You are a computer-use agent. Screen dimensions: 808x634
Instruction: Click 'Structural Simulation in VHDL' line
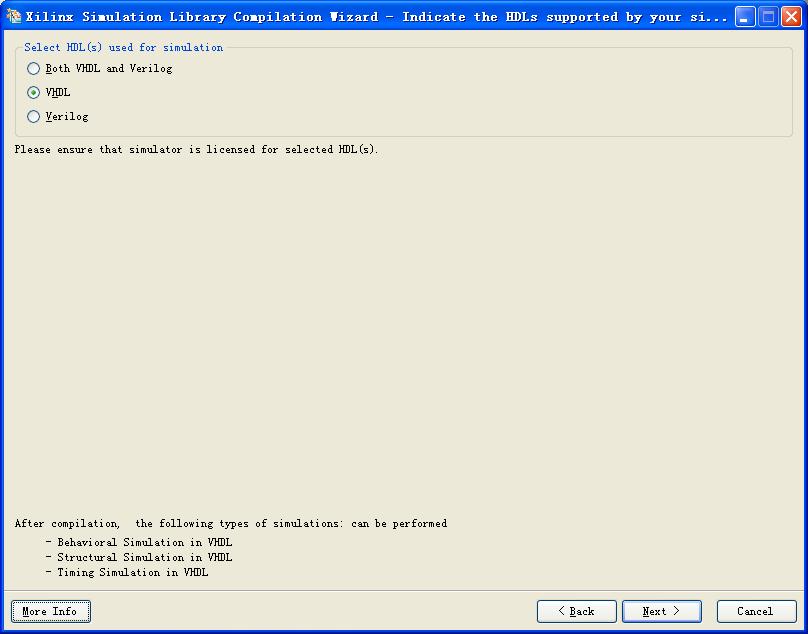click(x=144, y=557)
